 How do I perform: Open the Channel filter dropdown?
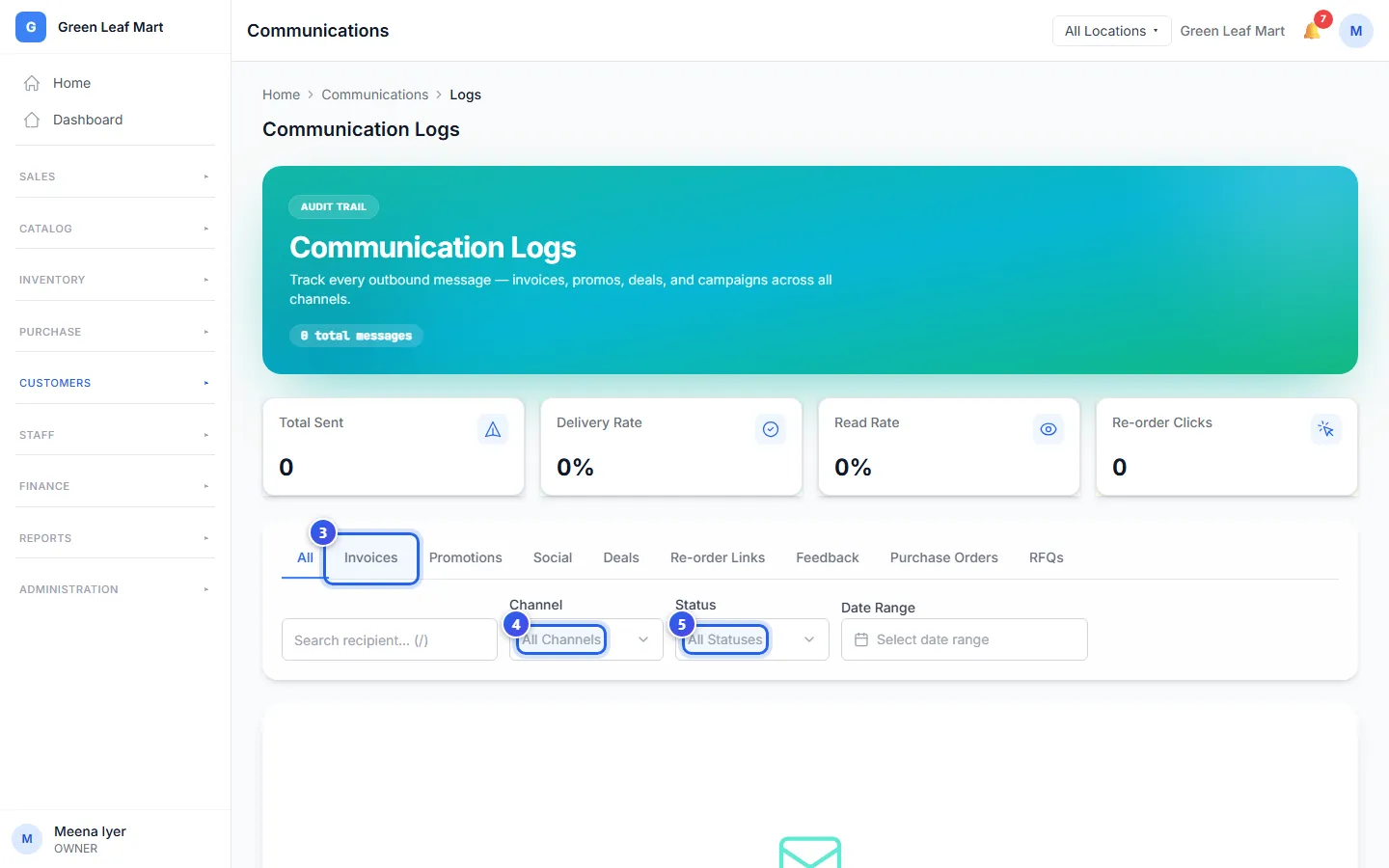(x=586, y=639)
